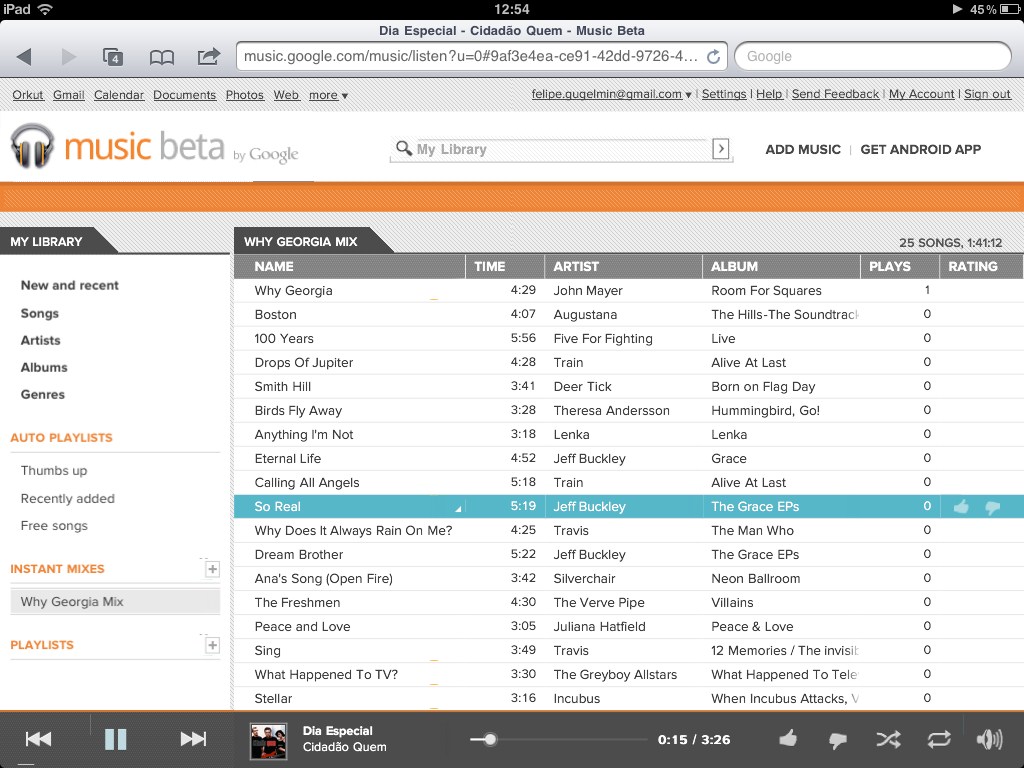Sort songs by the RATING column
Viewport: 1024px width, 768px height.
(980, 266)
